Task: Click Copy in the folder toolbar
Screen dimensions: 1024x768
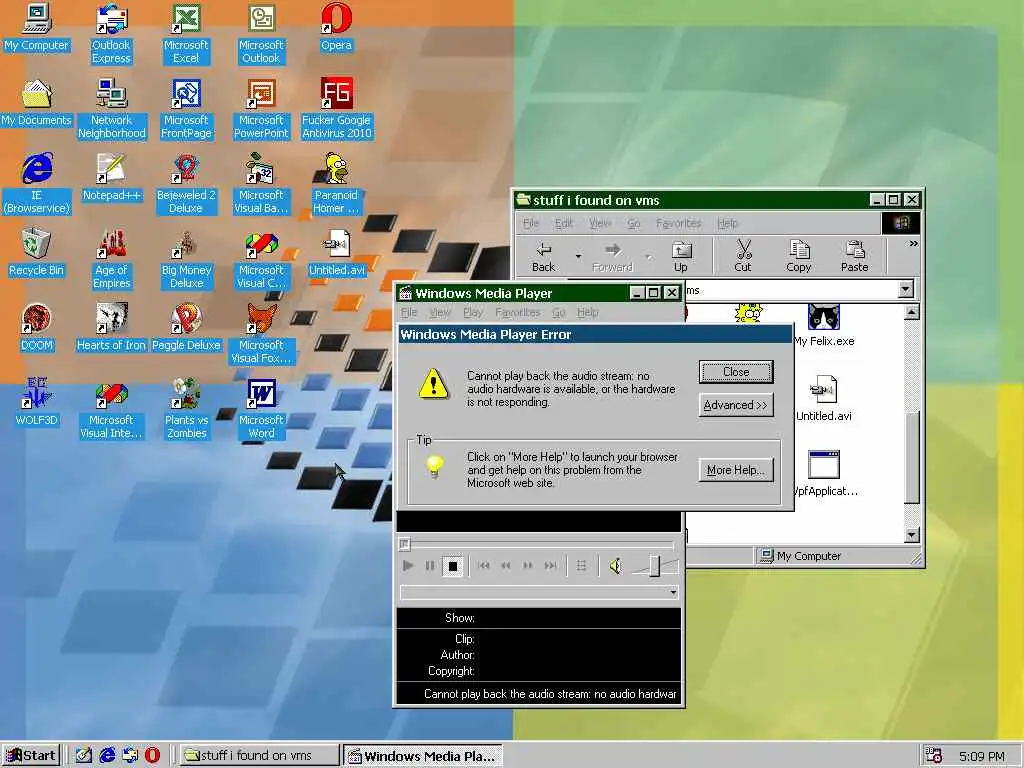Action: 799,257
